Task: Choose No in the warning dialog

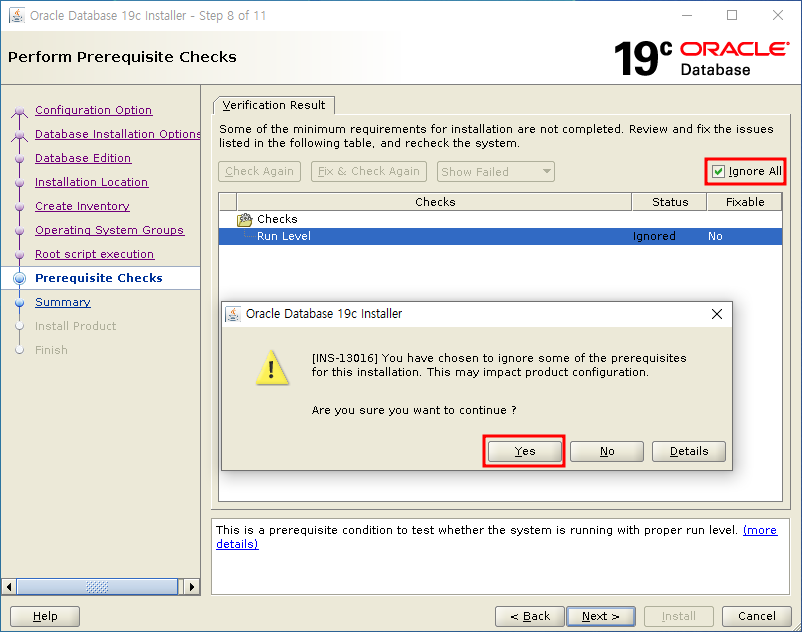Action: pos(607,451)
